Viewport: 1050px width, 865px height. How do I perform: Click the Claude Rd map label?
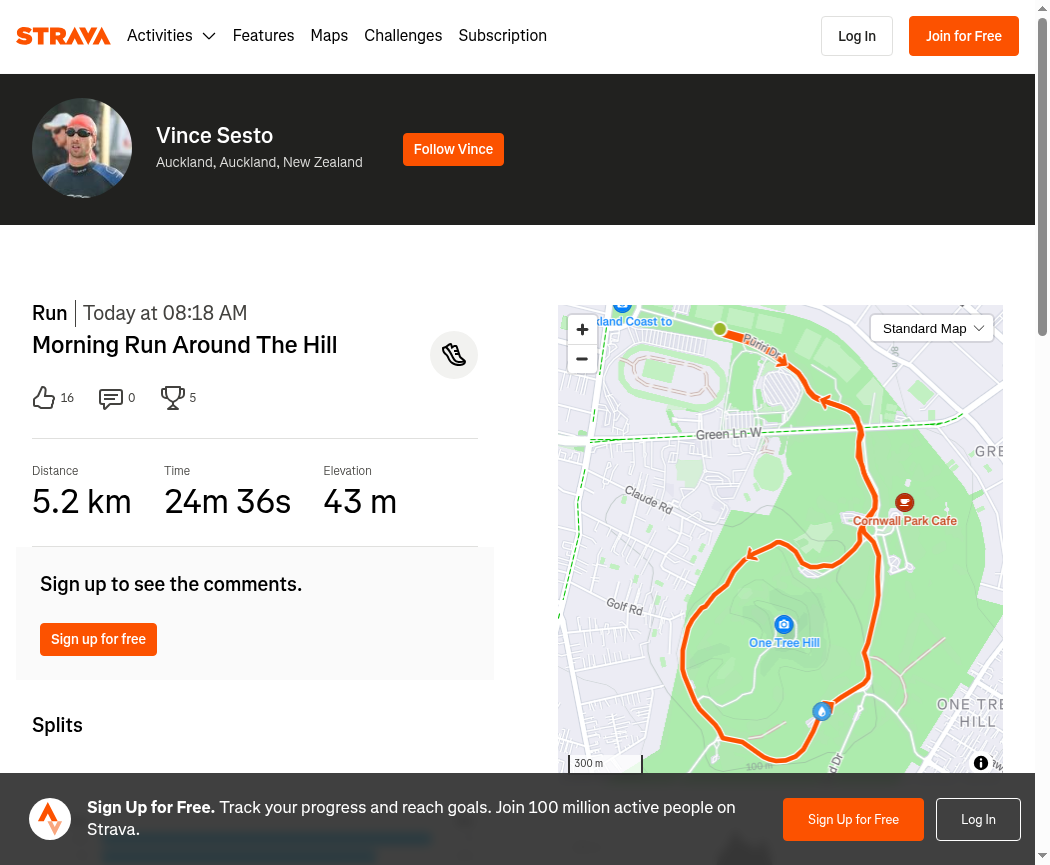(x=648, y=499)
